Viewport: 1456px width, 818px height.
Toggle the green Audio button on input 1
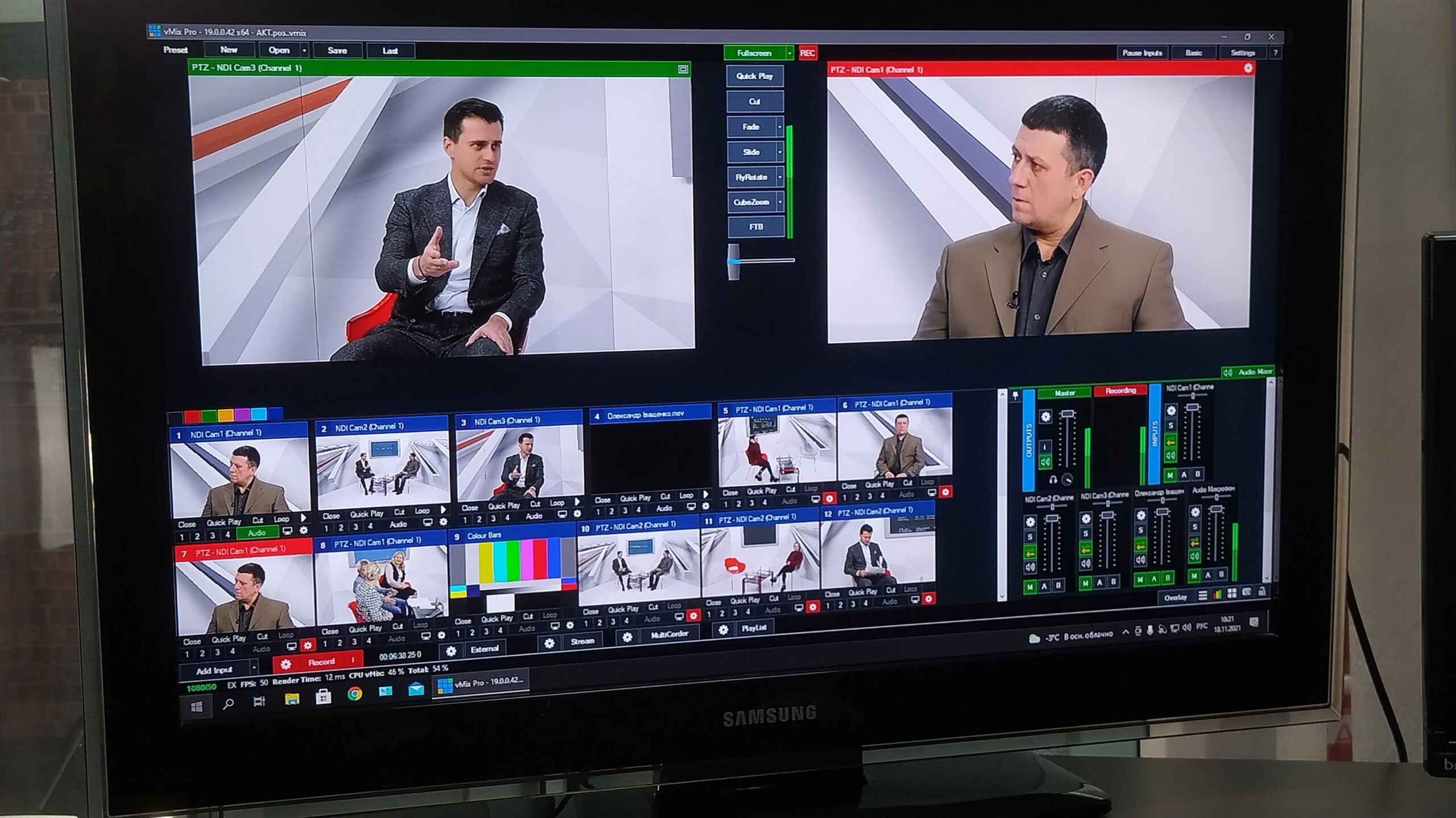click(x=257, y=533)
